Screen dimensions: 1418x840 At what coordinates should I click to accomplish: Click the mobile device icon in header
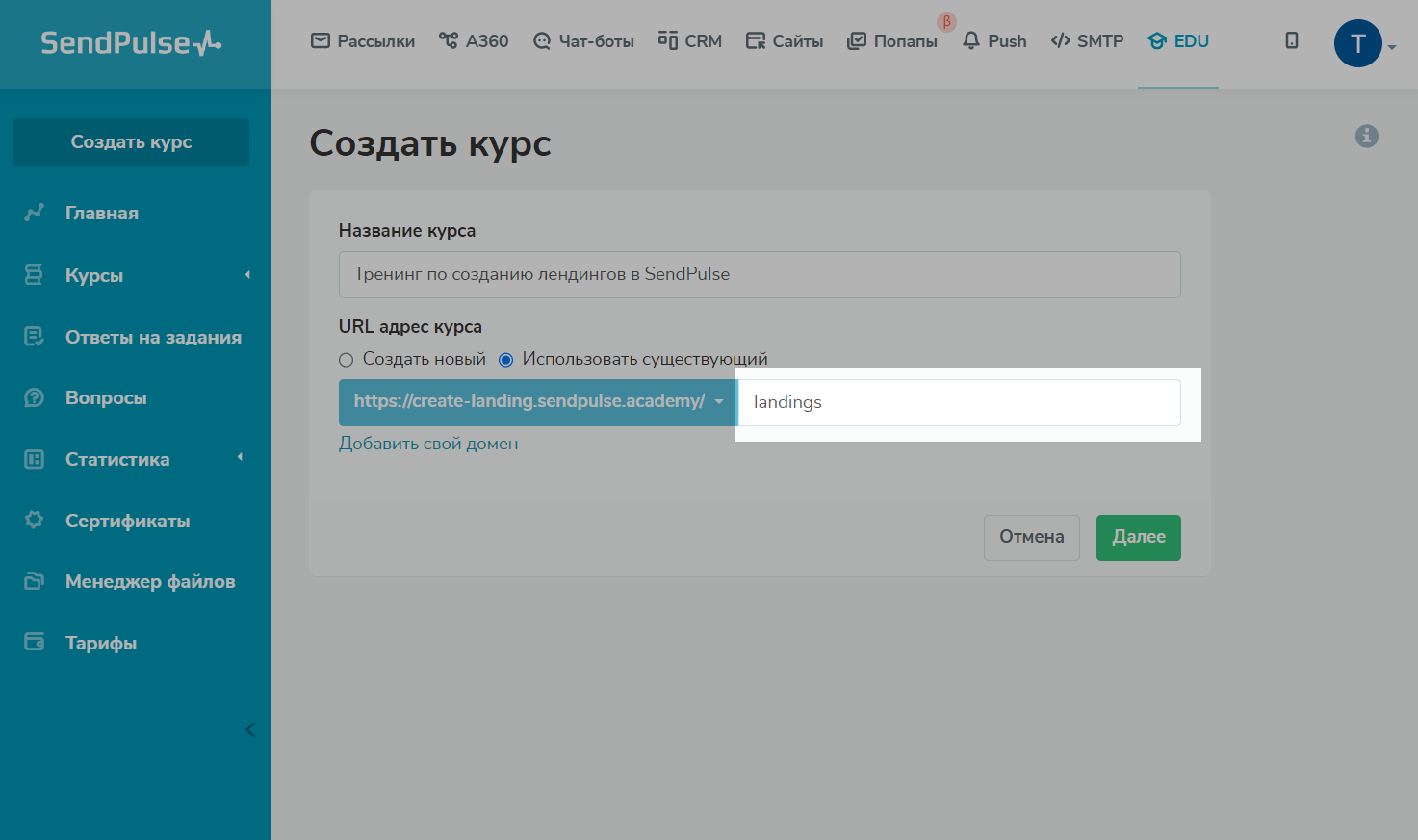click(1292, 40)
